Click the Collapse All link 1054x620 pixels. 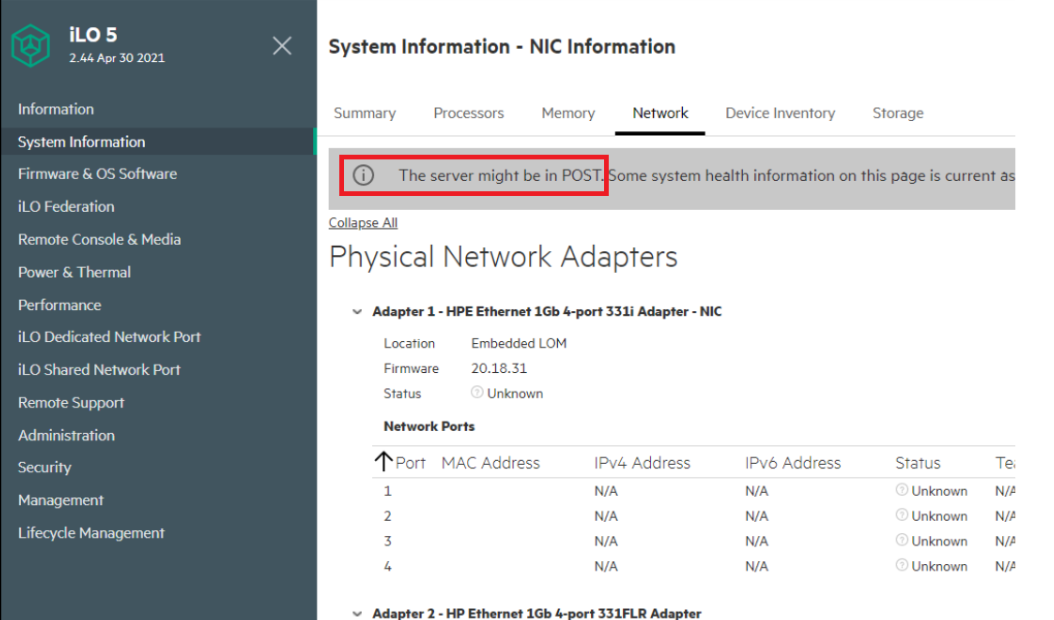point(363,223)
